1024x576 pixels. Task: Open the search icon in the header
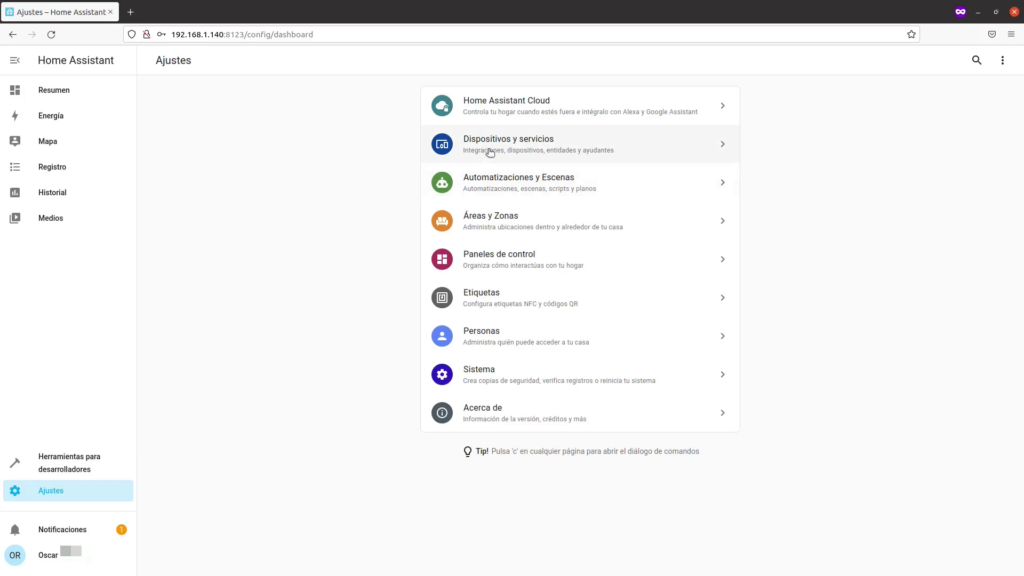976,60
